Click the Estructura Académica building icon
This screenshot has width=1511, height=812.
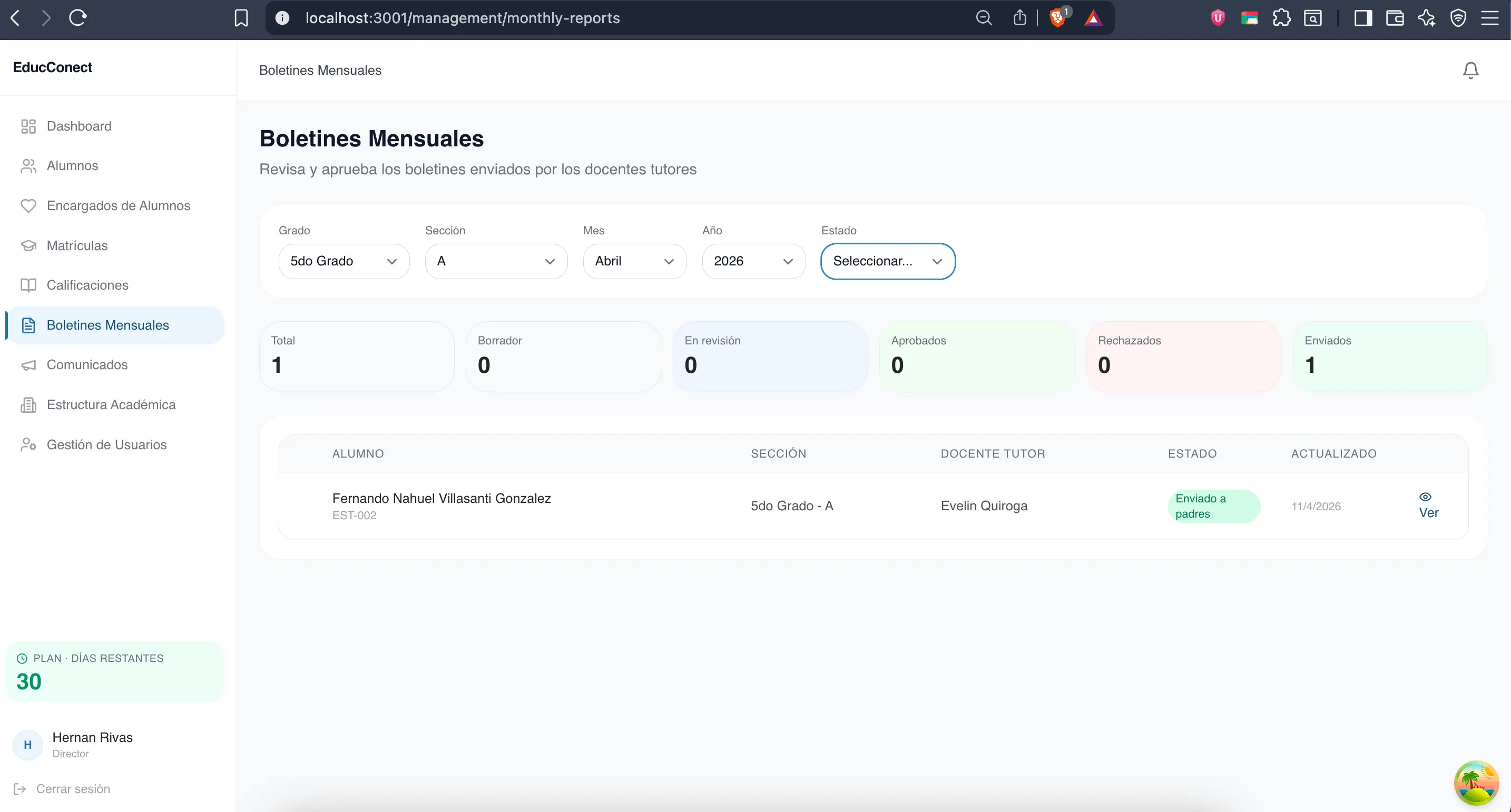click(28, 405)
